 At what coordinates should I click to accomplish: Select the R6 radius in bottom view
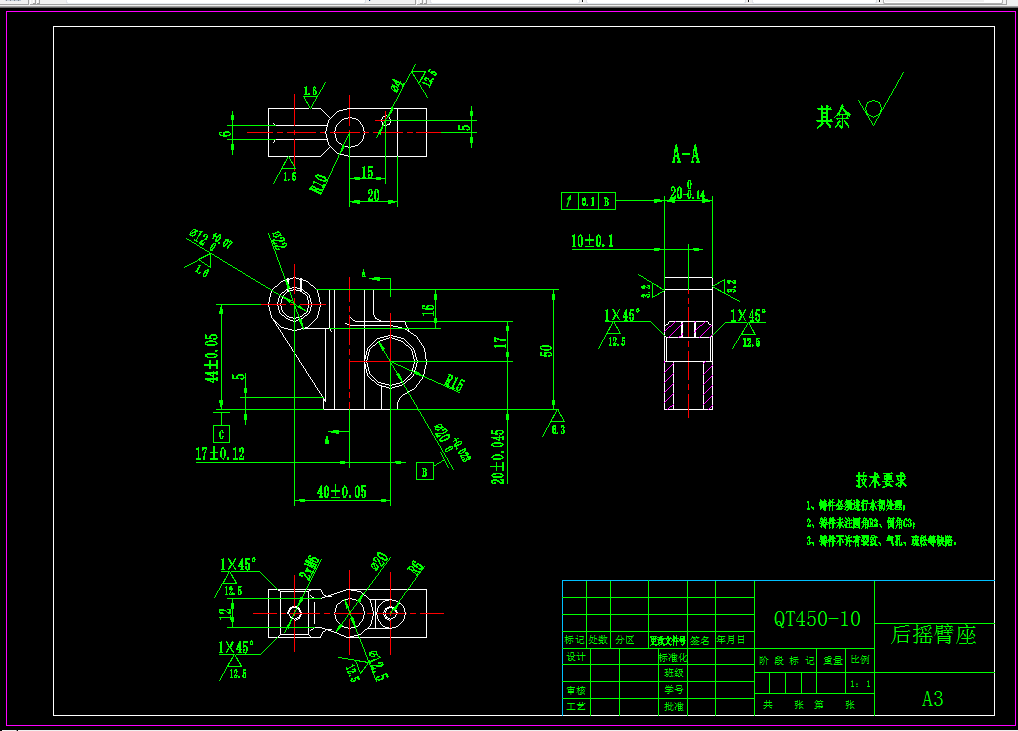[416, 567]
